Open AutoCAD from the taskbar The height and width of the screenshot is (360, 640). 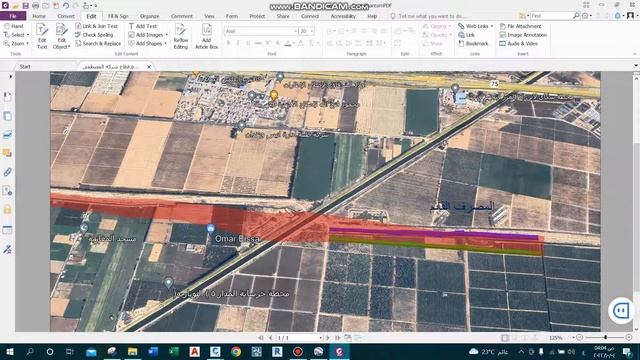point(195,351)
